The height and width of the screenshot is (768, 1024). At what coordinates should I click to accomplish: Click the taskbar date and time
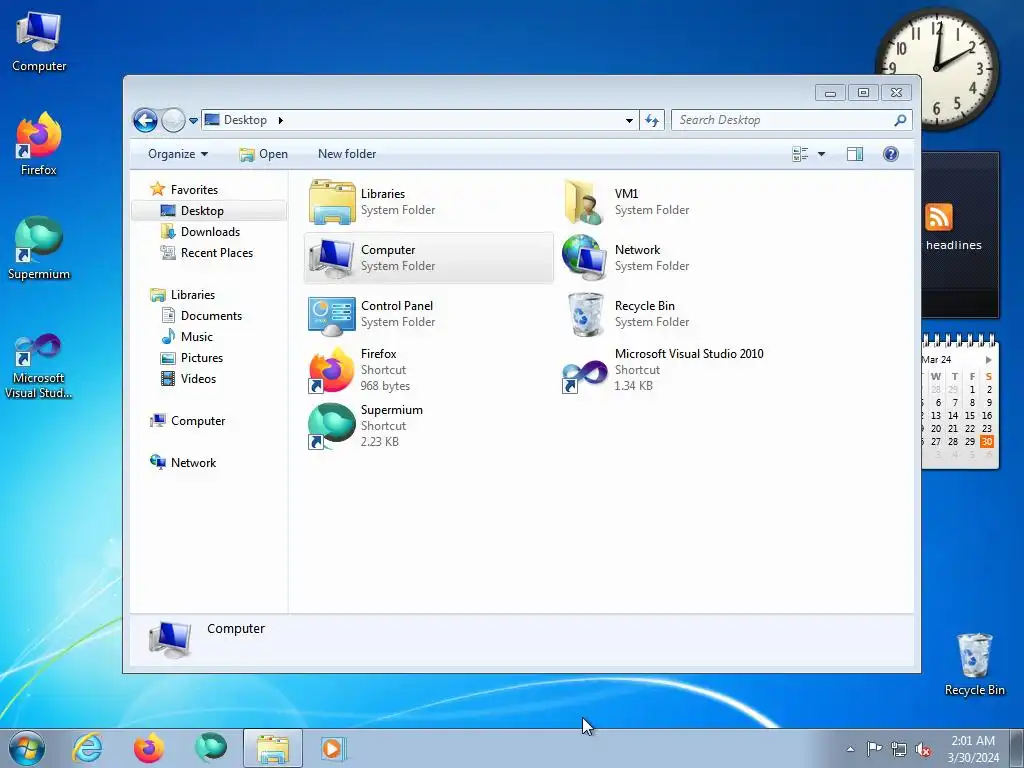pyautogui.click(x=973, y=749)
